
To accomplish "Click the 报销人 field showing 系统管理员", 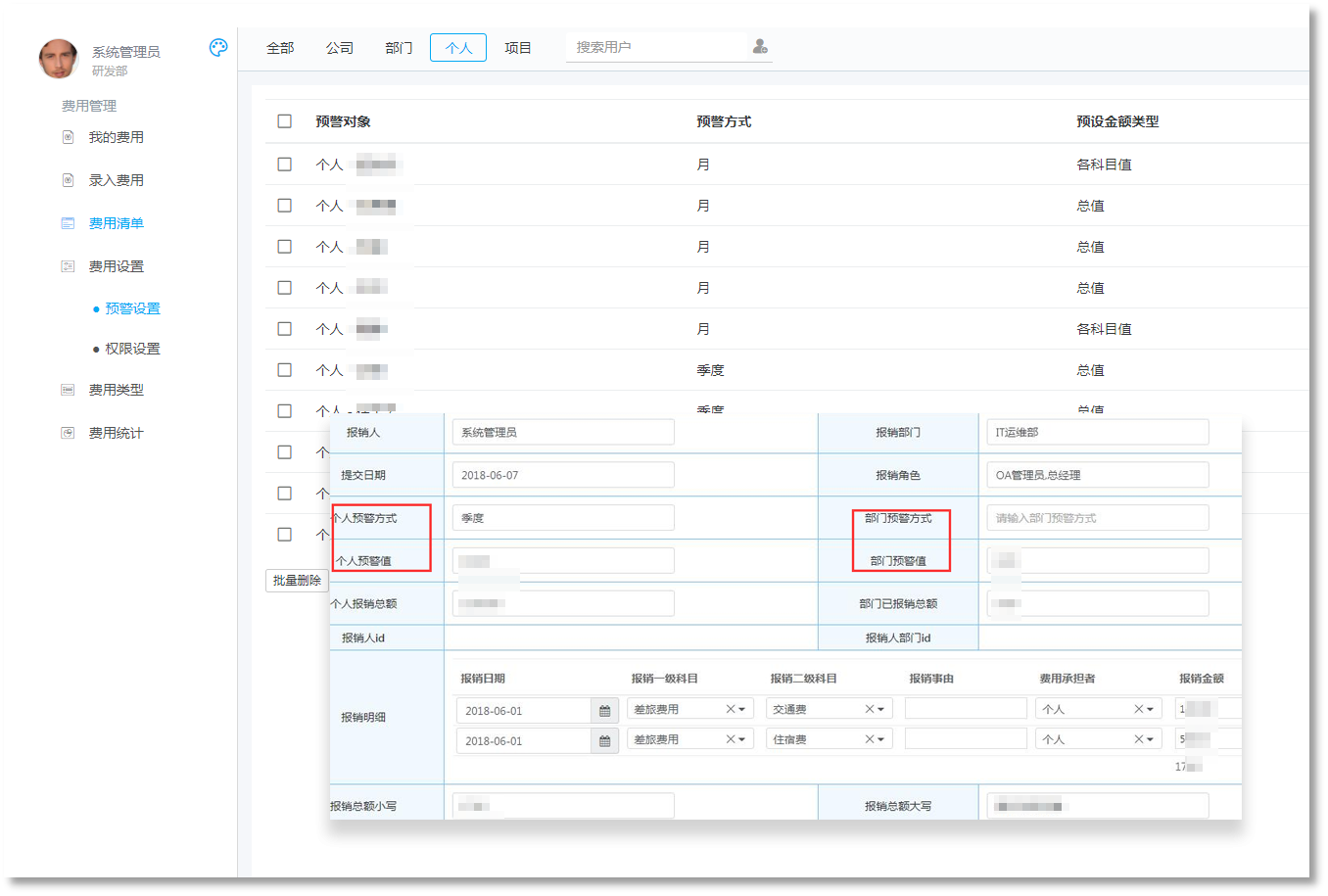I will 563,432.
